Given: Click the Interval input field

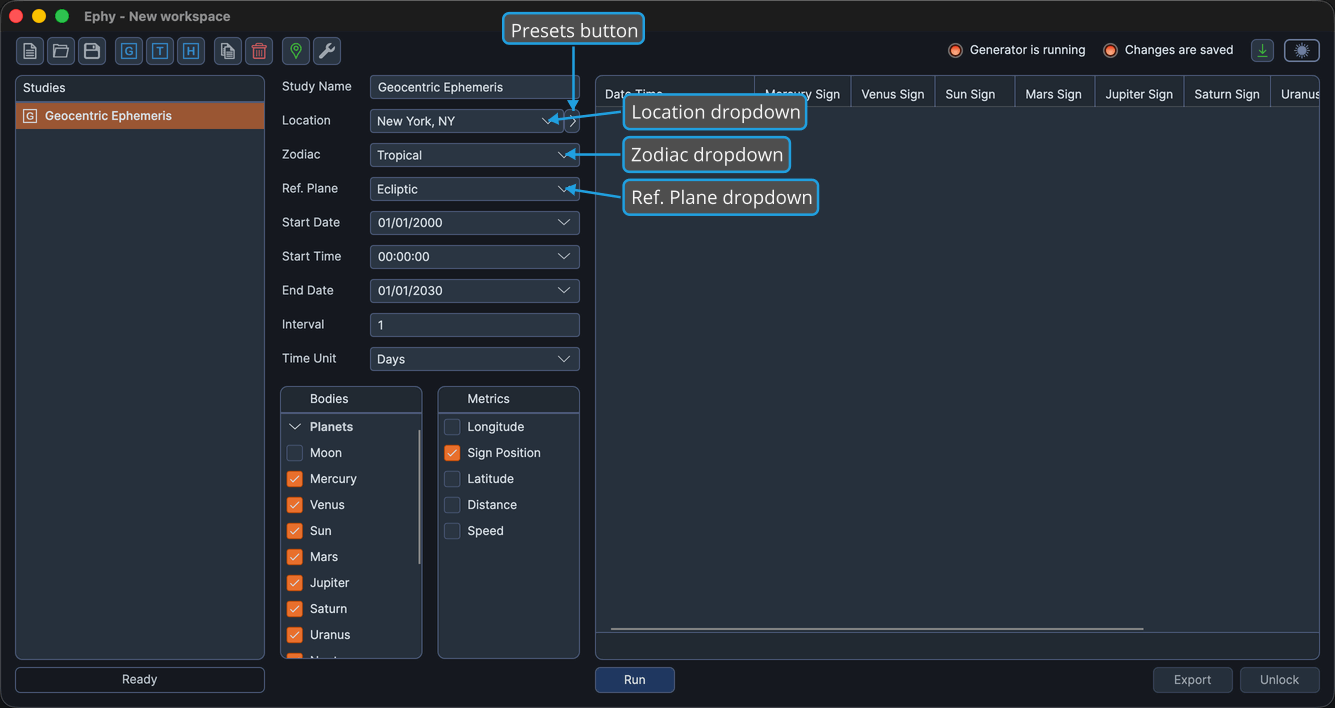Looking at the screenshot, I should (x=475, y=325).
